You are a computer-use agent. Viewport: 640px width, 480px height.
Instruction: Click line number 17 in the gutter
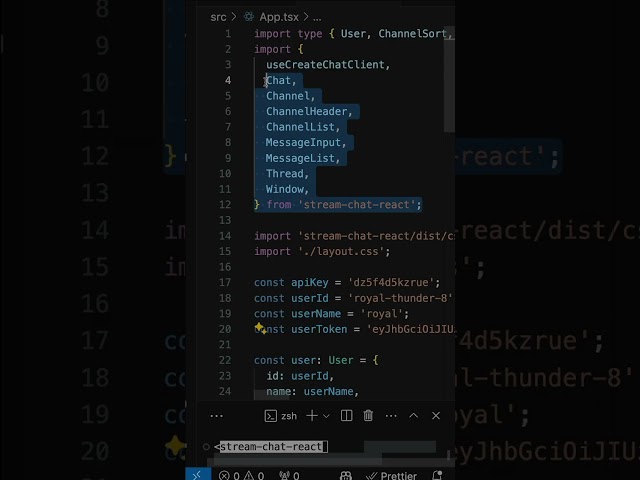[225, 282]
